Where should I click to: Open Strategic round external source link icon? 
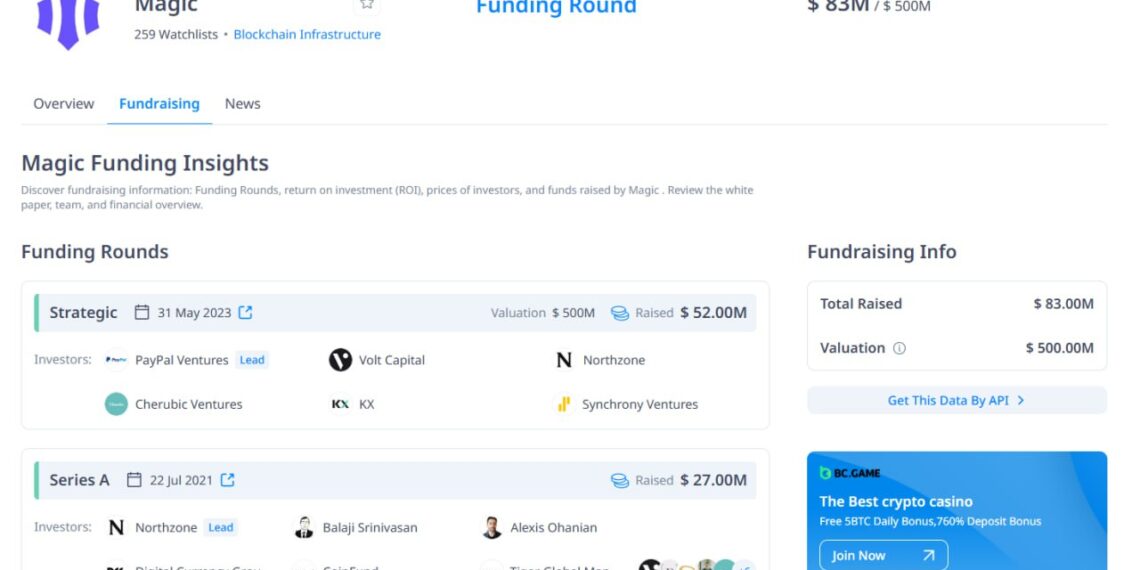[x=245, y=313]
